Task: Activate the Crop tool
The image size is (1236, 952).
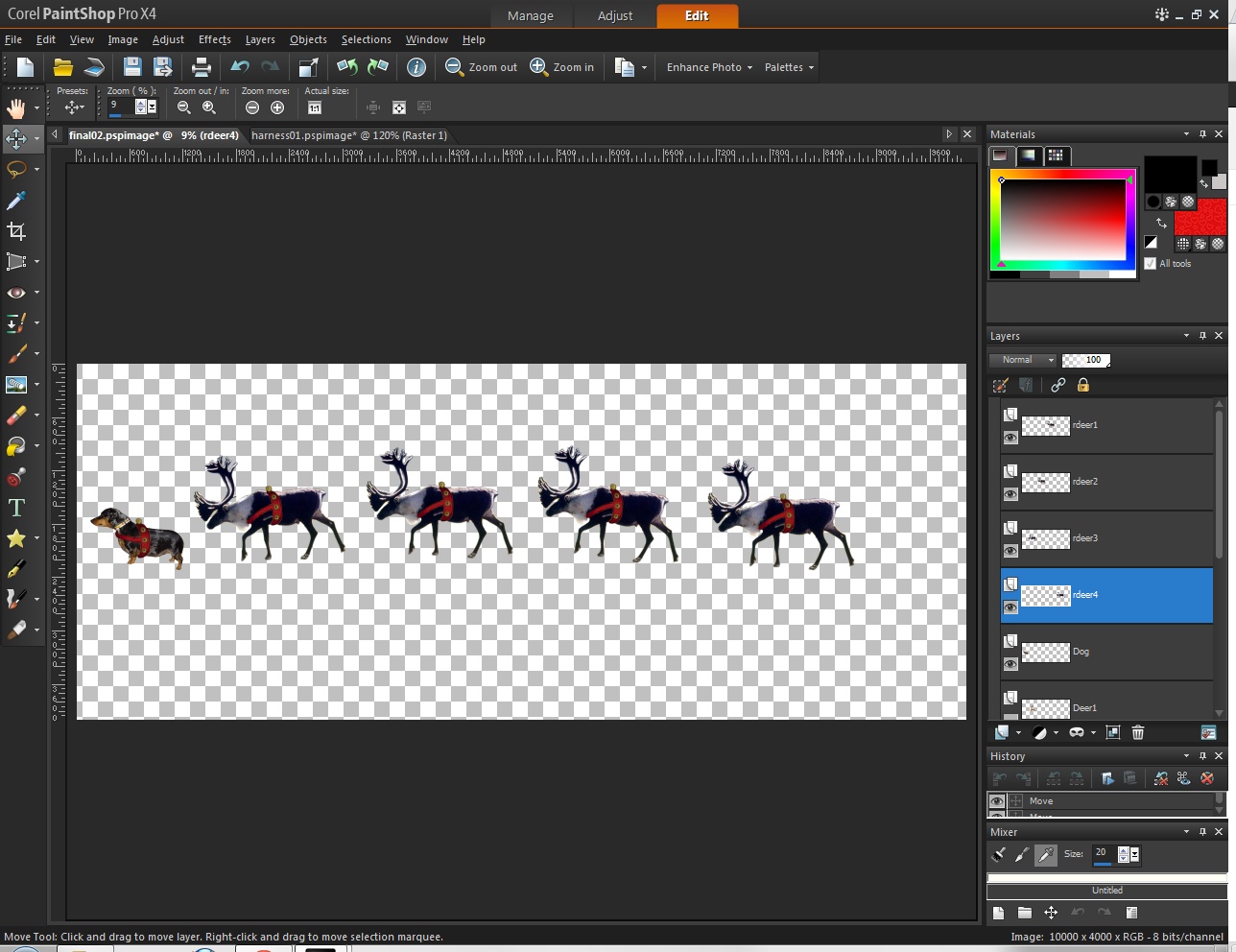Action: click(x=16, y=230)
